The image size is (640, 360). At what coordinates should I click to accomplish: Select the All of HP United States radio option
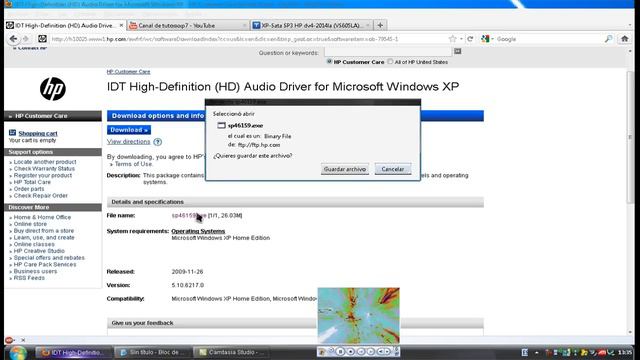click(390, 62)
